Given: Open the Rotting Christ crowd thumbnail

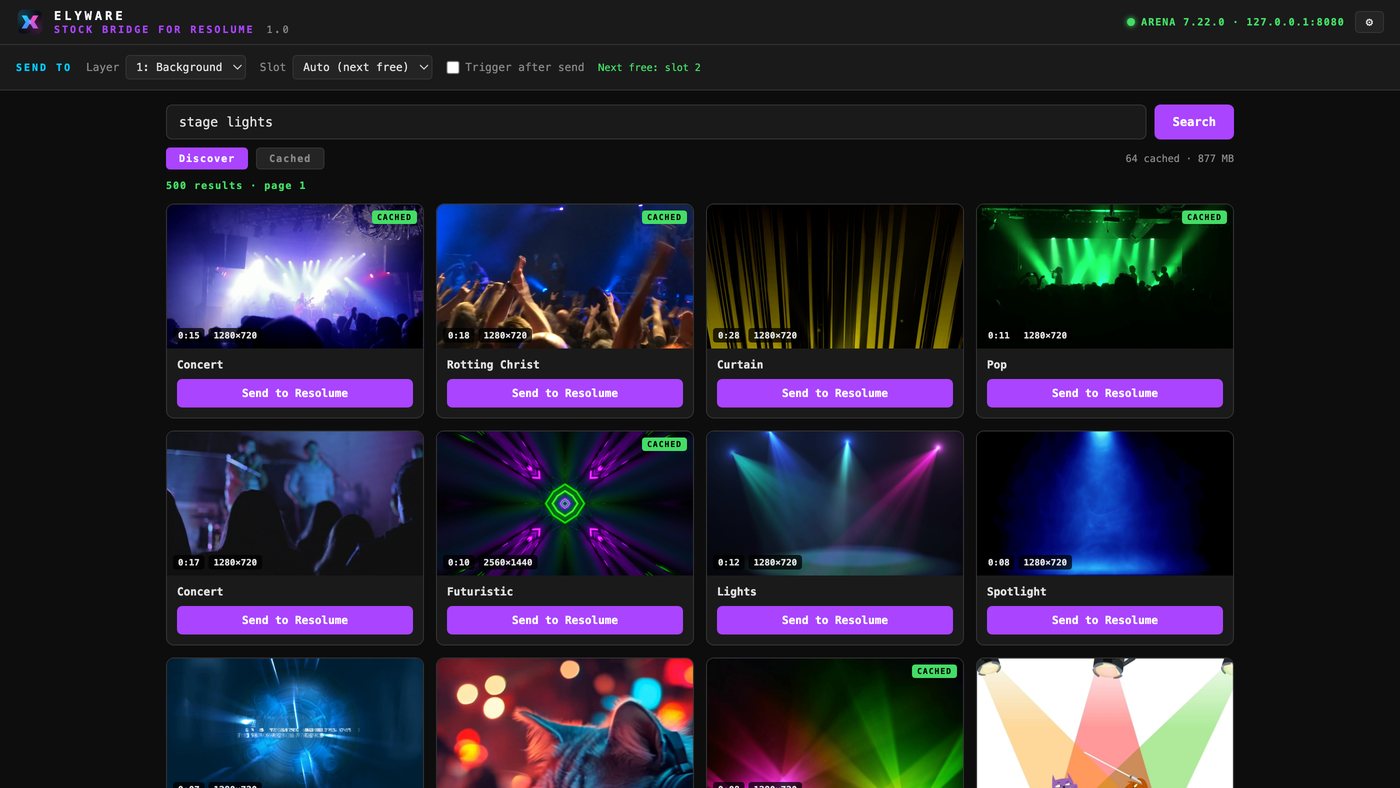Looking at the screenshot, I should coord(565,277).
